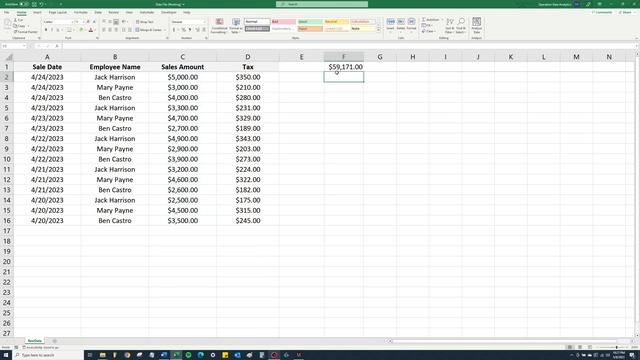Toggle the AutoSave switch
Image resolution: width=640 pixels, height=360 pixels.
click(24, 4)
